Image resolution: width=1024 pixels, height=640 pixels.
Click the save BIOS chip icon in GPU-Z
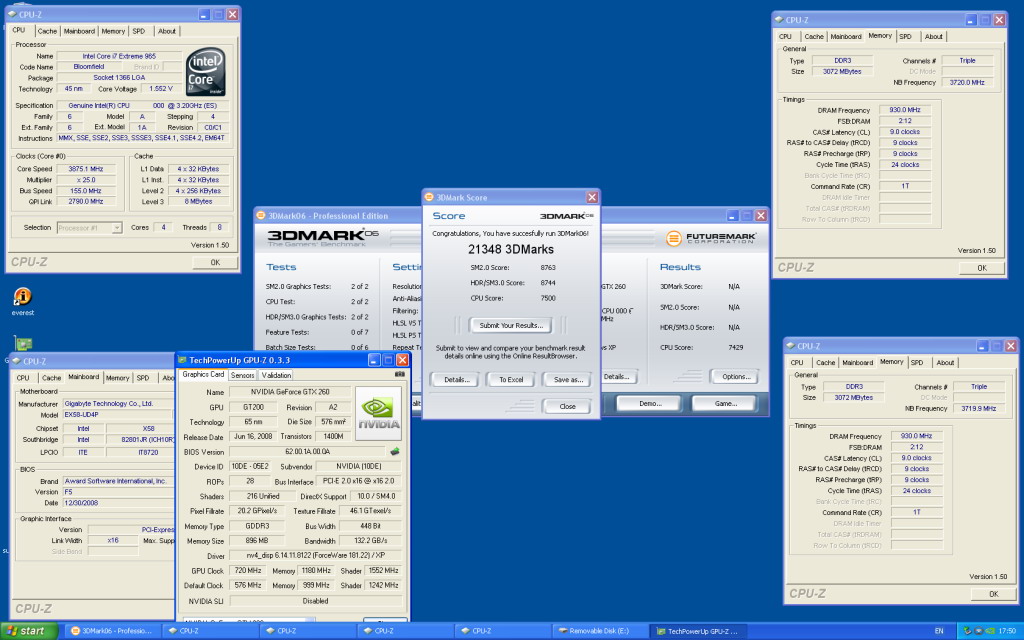(394, 451)
